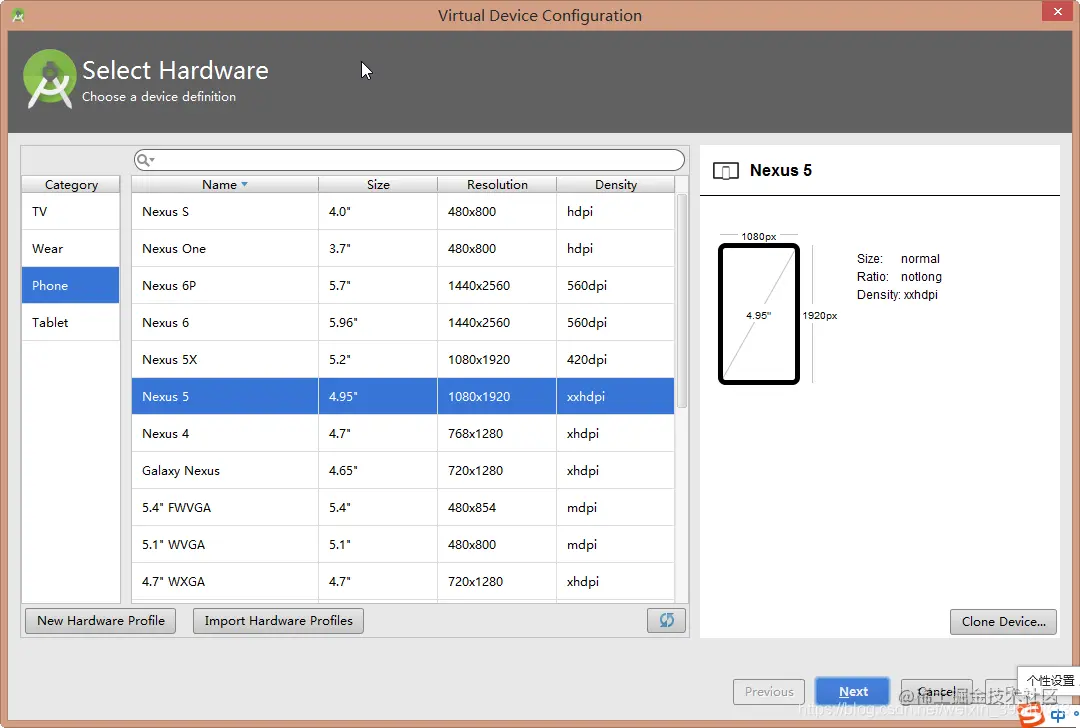This screenshot has width=1080, height=728.
Task: Focus the device search input field
Action: 409,160
